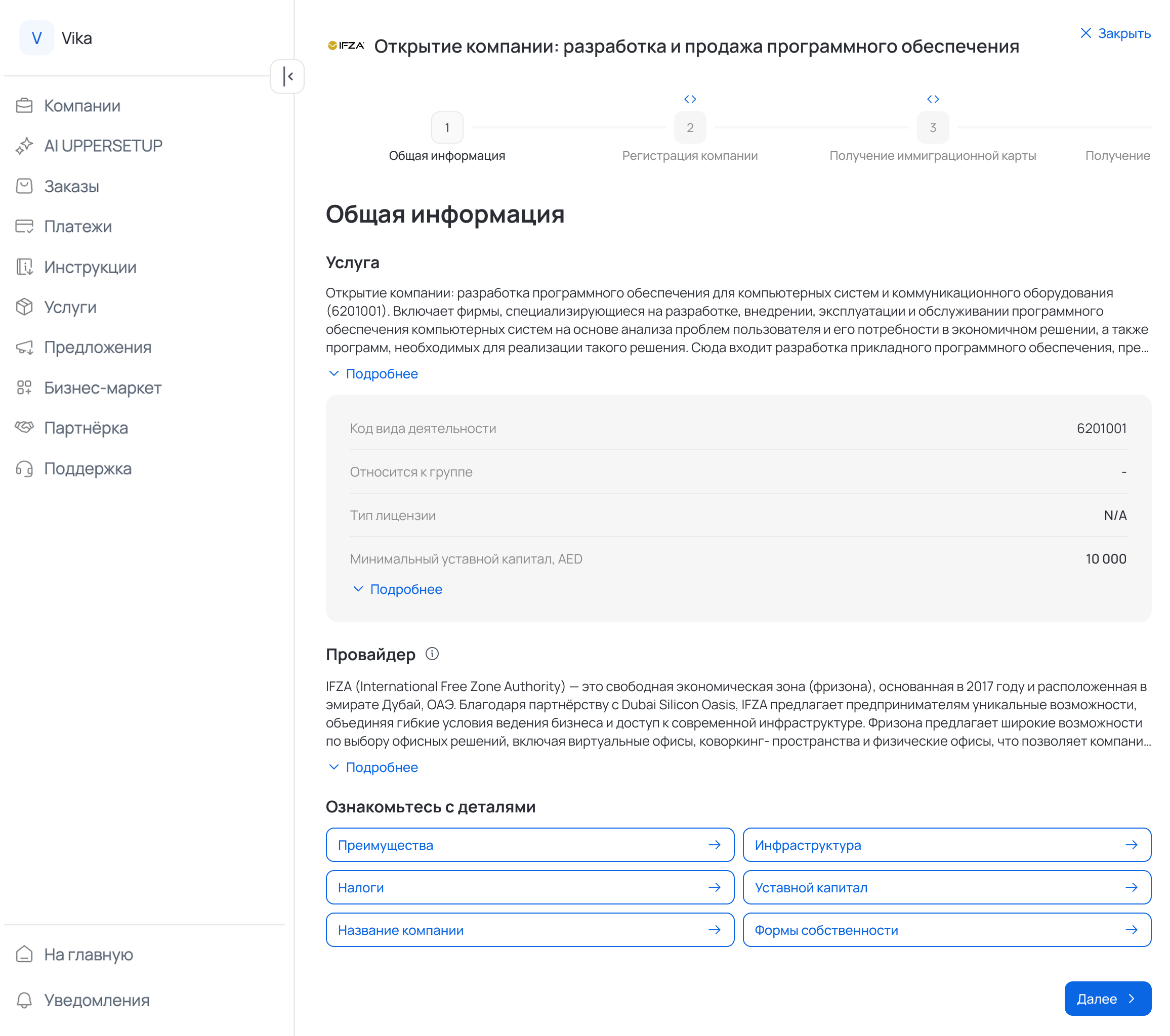Viewport: 1170px width, 1036px height.
Task: Click the Партнёрка handshake icon
Action: click(24, 428)
